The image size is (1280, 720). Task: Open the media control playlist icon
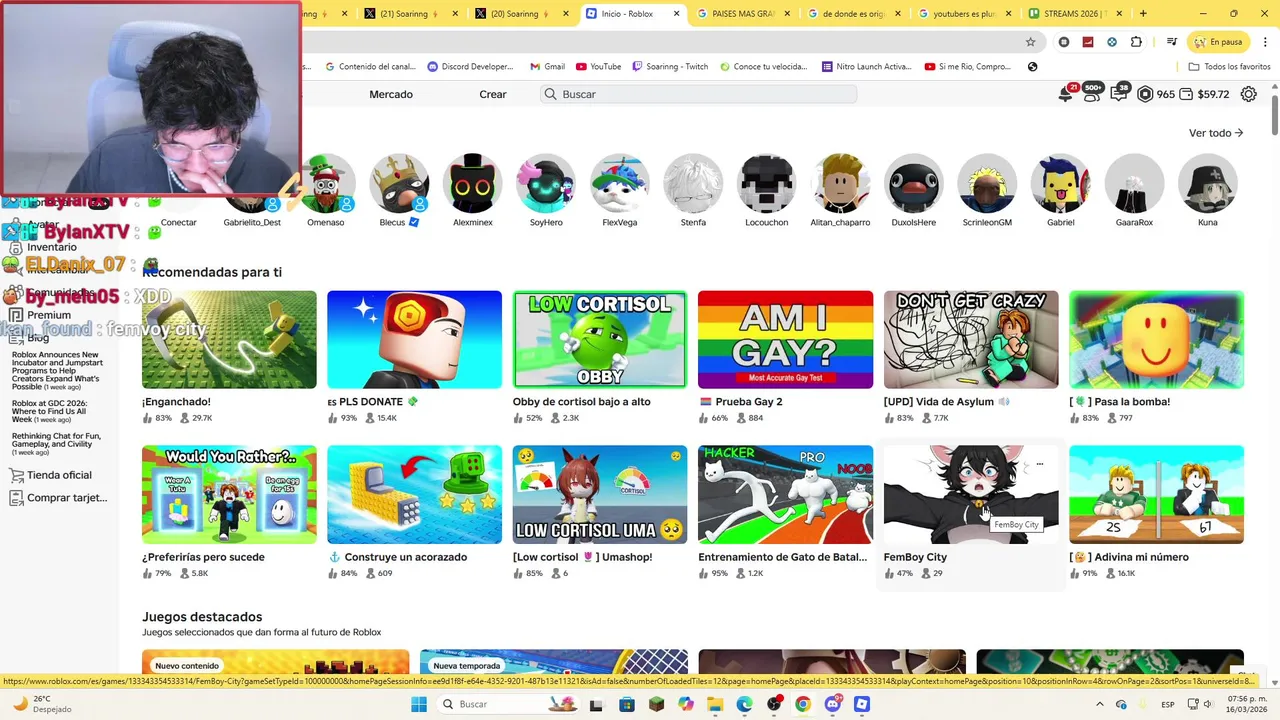click(1171, 42)
